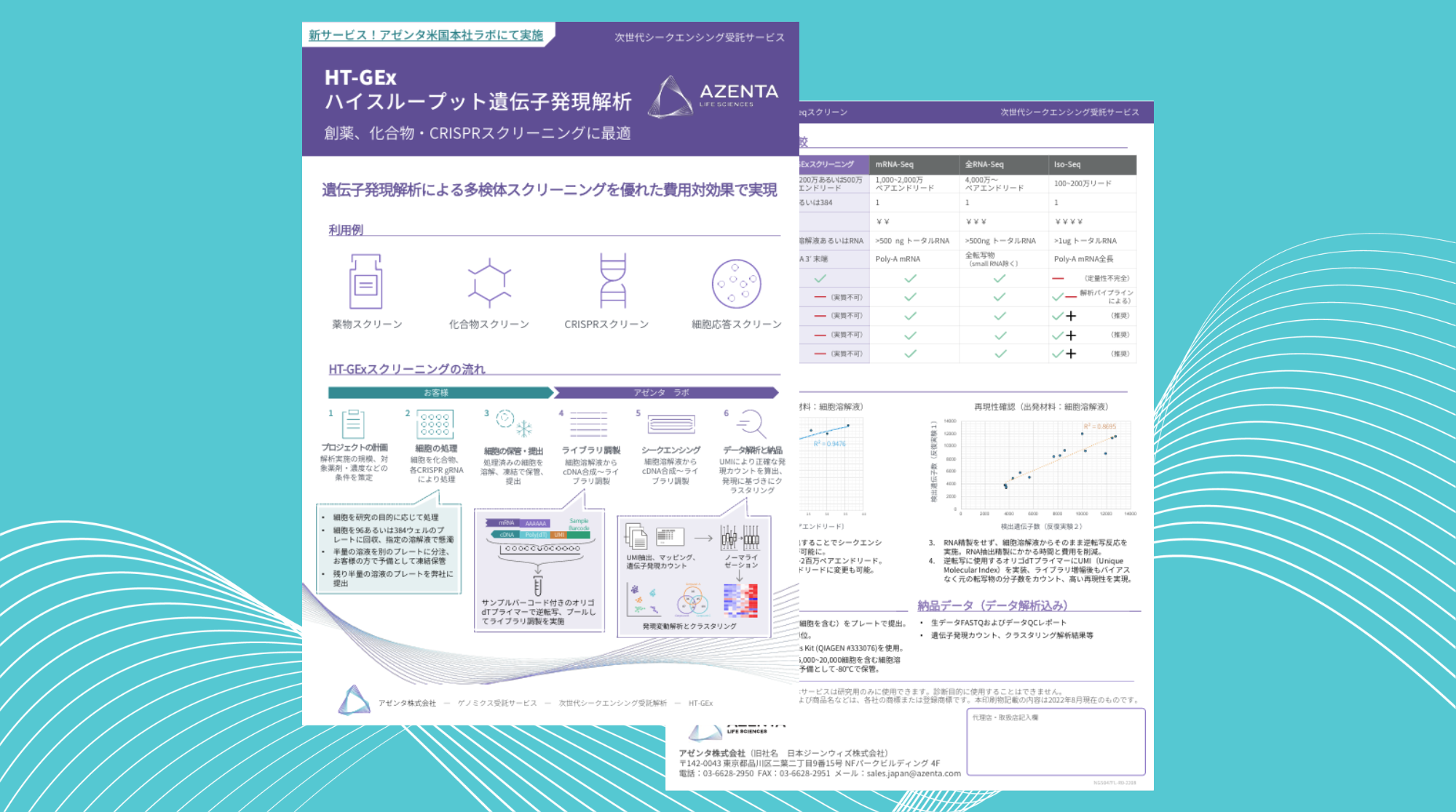Click the drug screen bottle icon
Image resolution: width=1456 pixels, height=812 pixels.
click(x=365, y=282)
